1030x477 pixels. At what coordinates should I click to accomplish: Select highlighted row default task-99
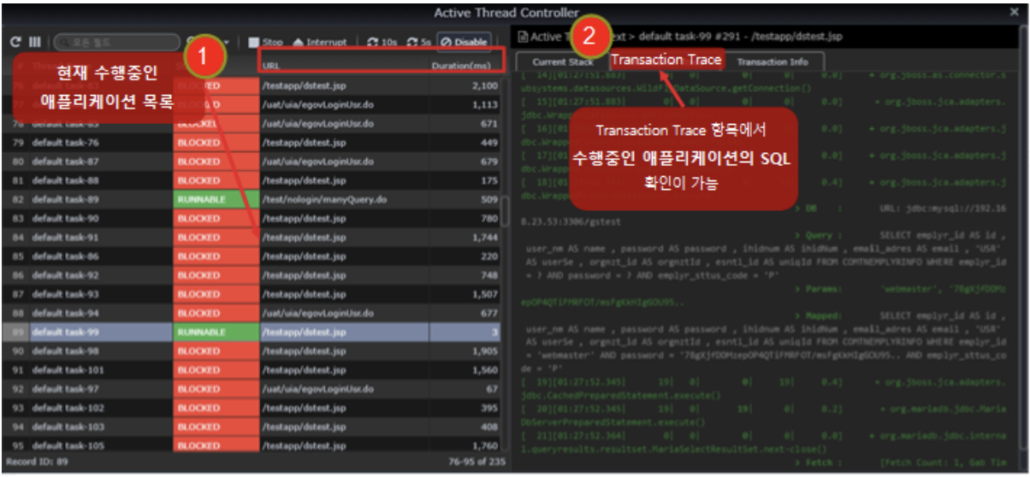[x=253, y=332]
